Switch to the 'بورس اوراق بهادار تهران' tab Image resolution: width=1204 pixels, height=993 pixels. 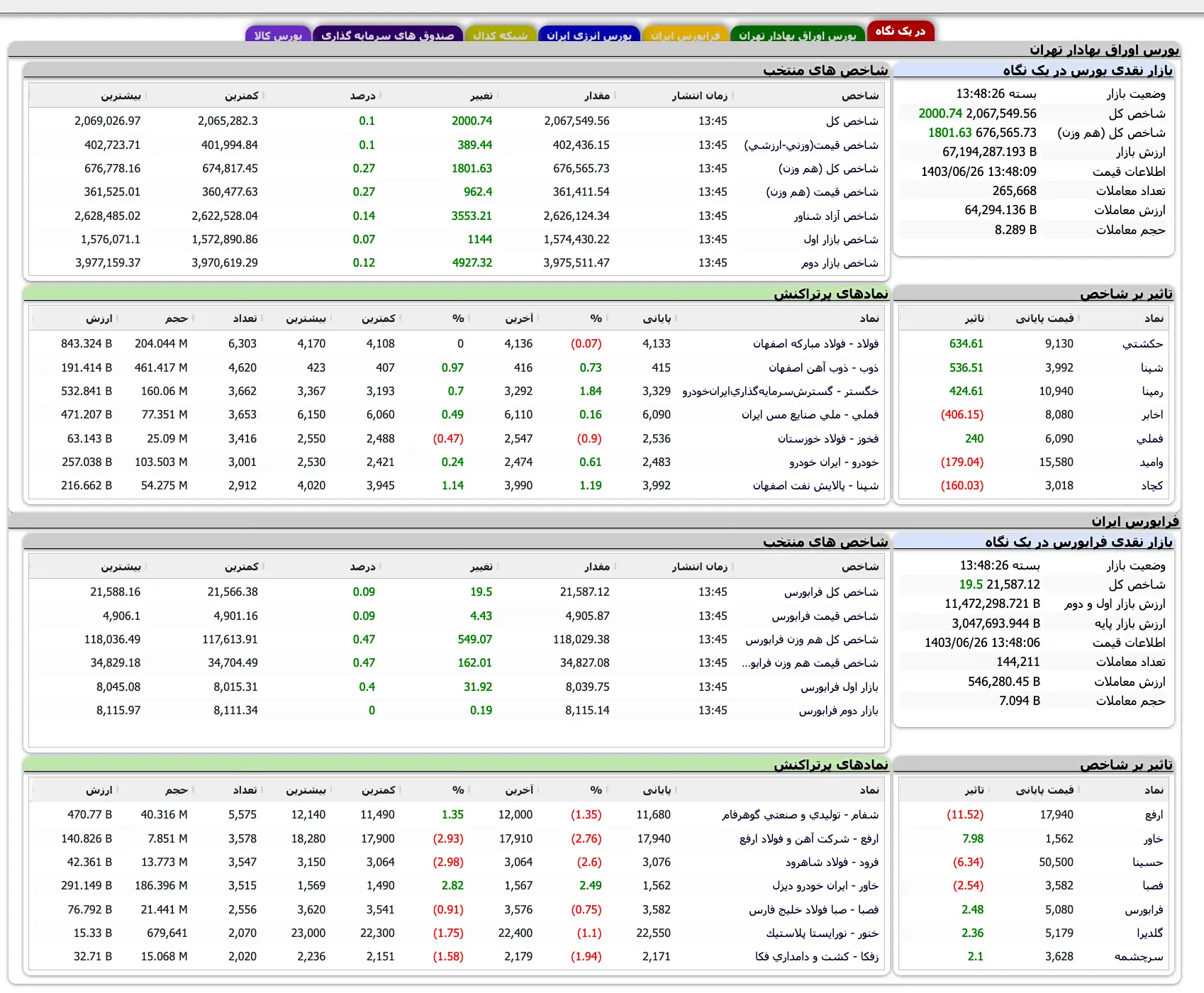[x=797, y=35]
